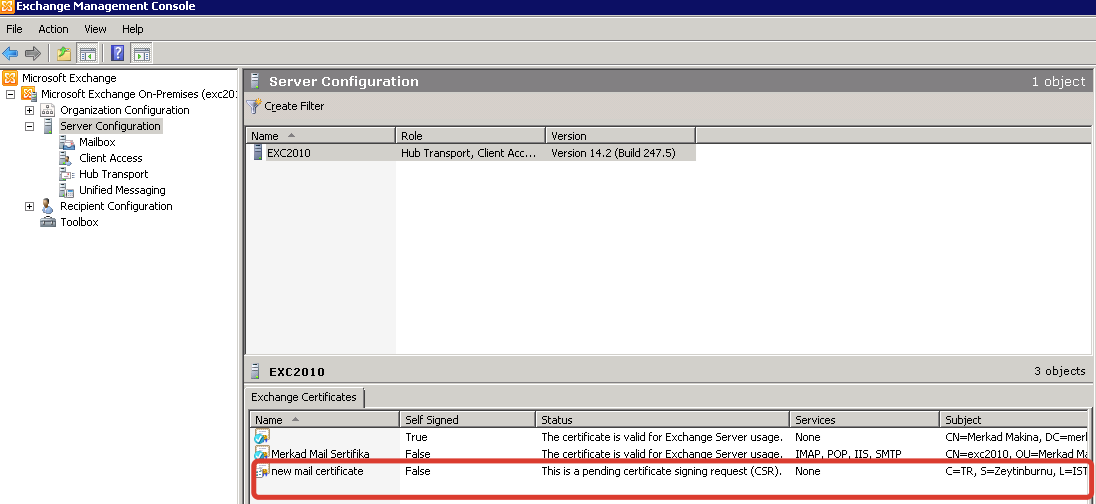Click the server icon in Server Configuration header

click(256, 81)
